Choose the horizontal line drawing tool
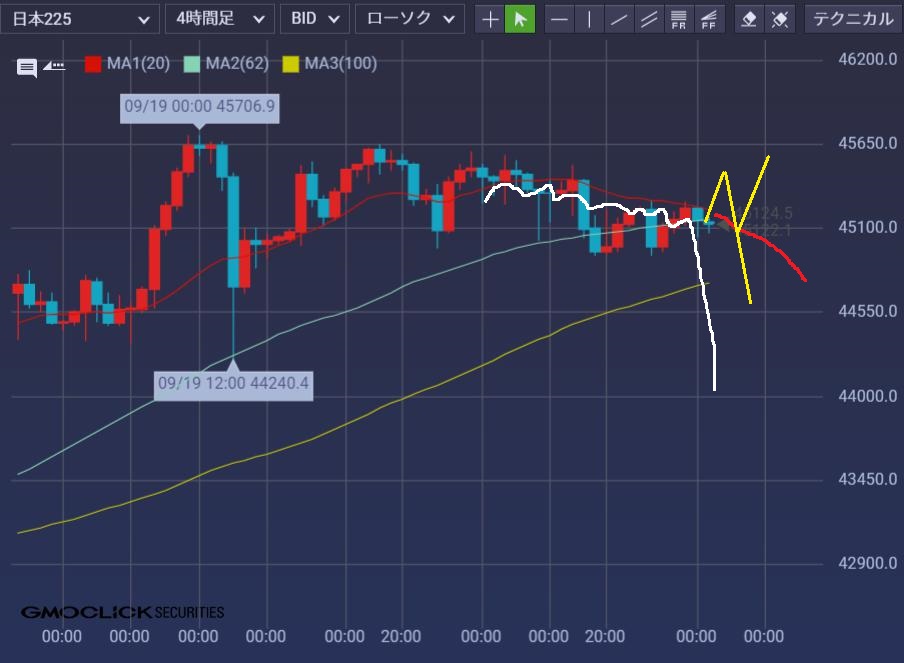Screen dimensions: 904x663 click(560, 19)
